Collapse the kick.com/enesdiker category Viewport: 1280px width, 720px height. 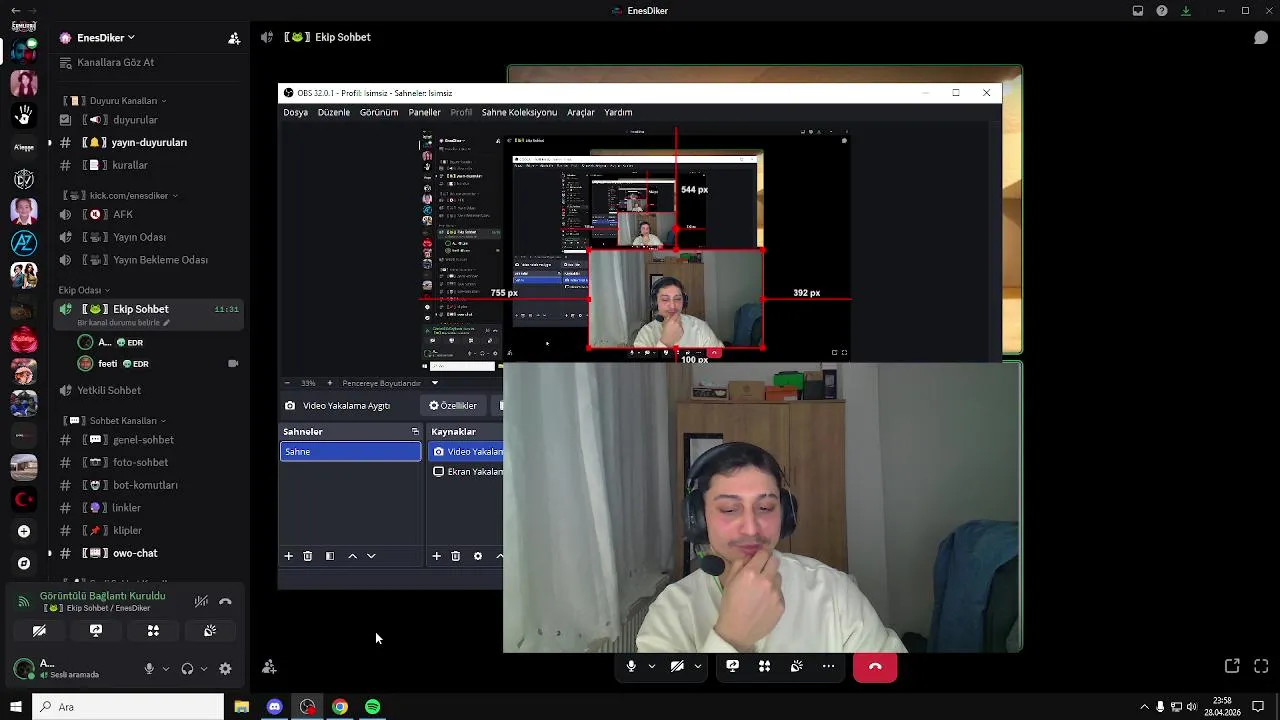pyautogui.click(x=119, y=196)
